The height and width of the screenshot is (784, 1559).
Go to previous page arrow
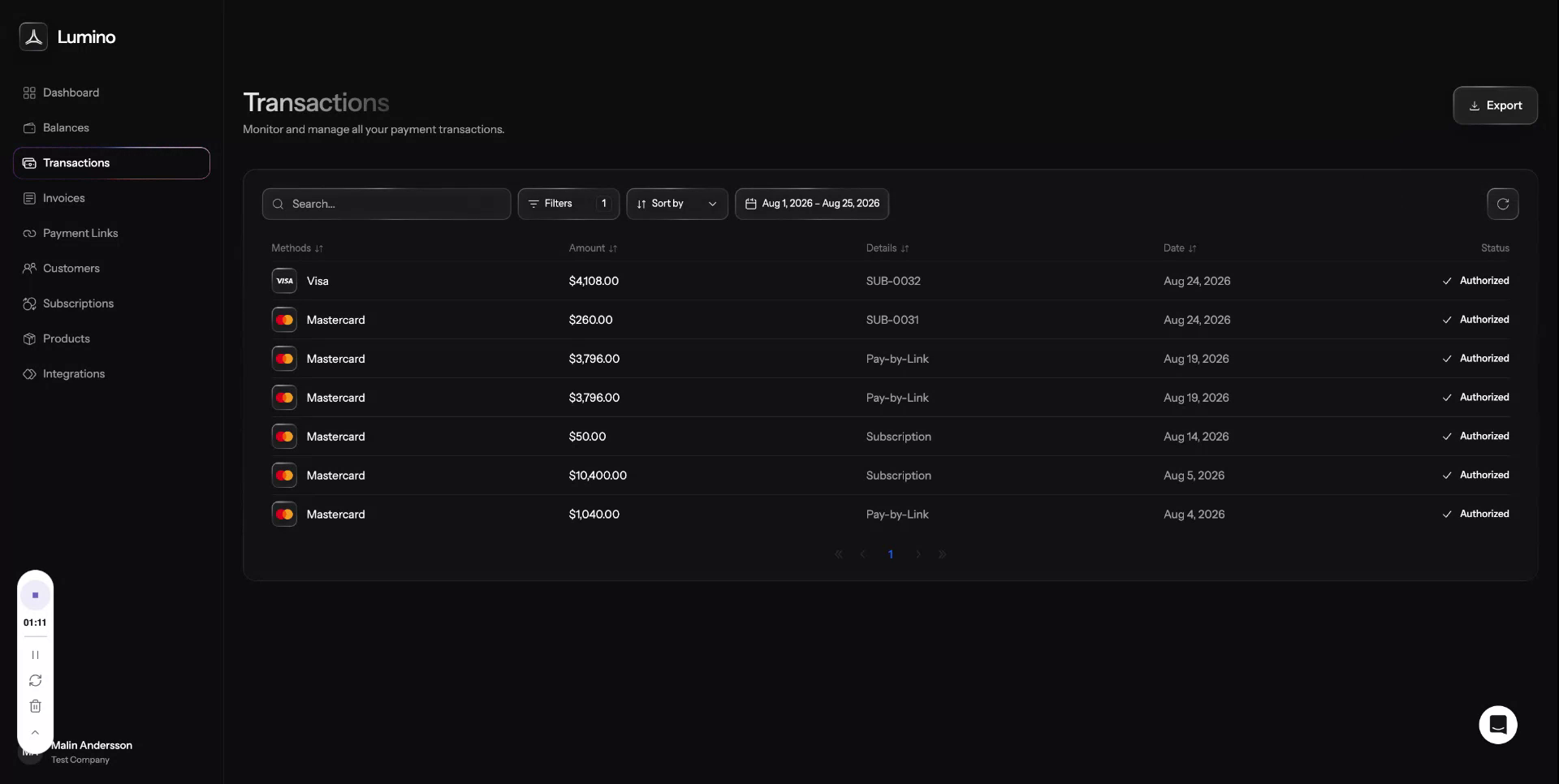point(863,554)
